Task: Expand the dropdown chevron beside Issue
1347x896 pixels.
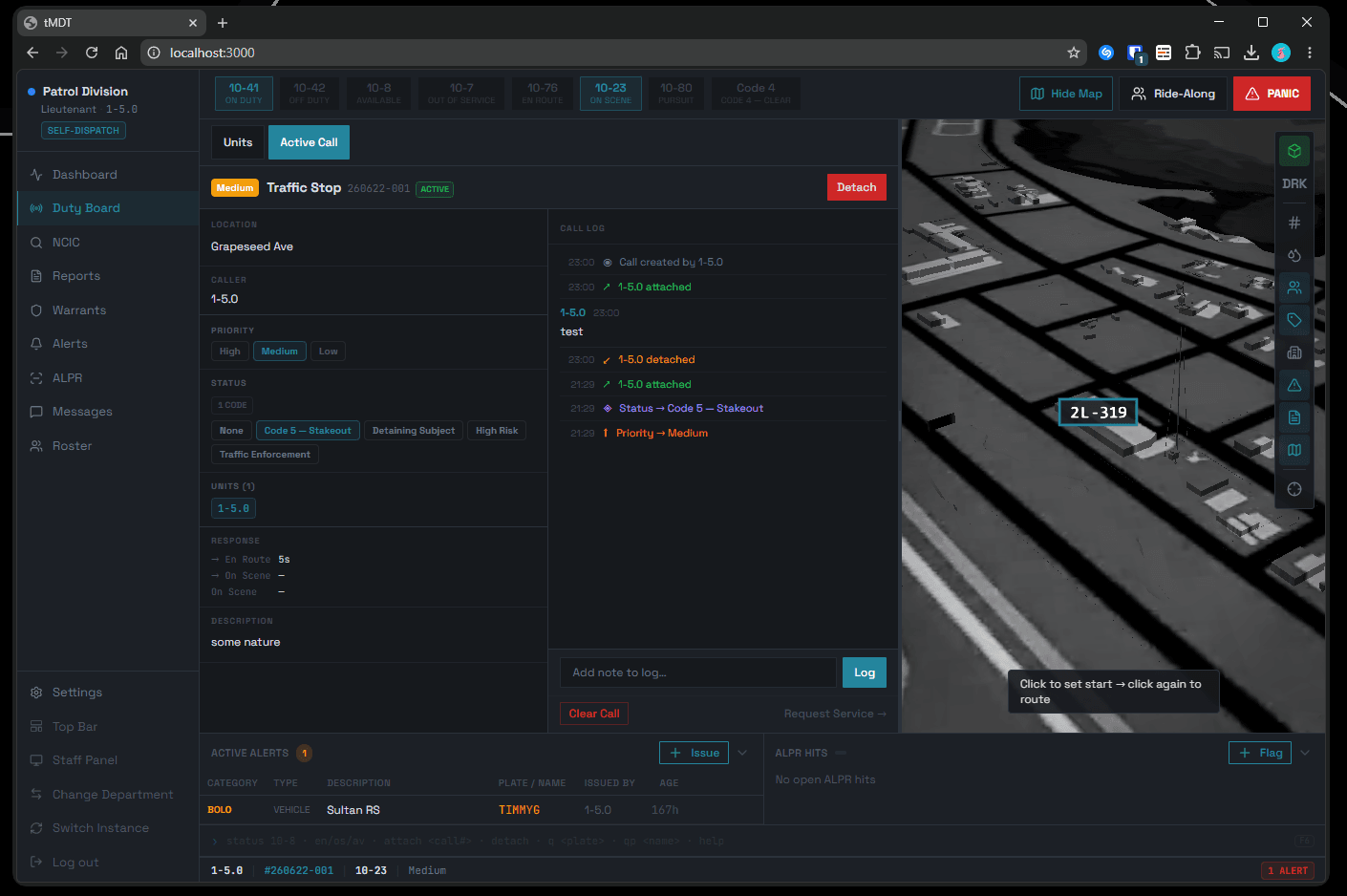Action: click(x=742, y=753)
